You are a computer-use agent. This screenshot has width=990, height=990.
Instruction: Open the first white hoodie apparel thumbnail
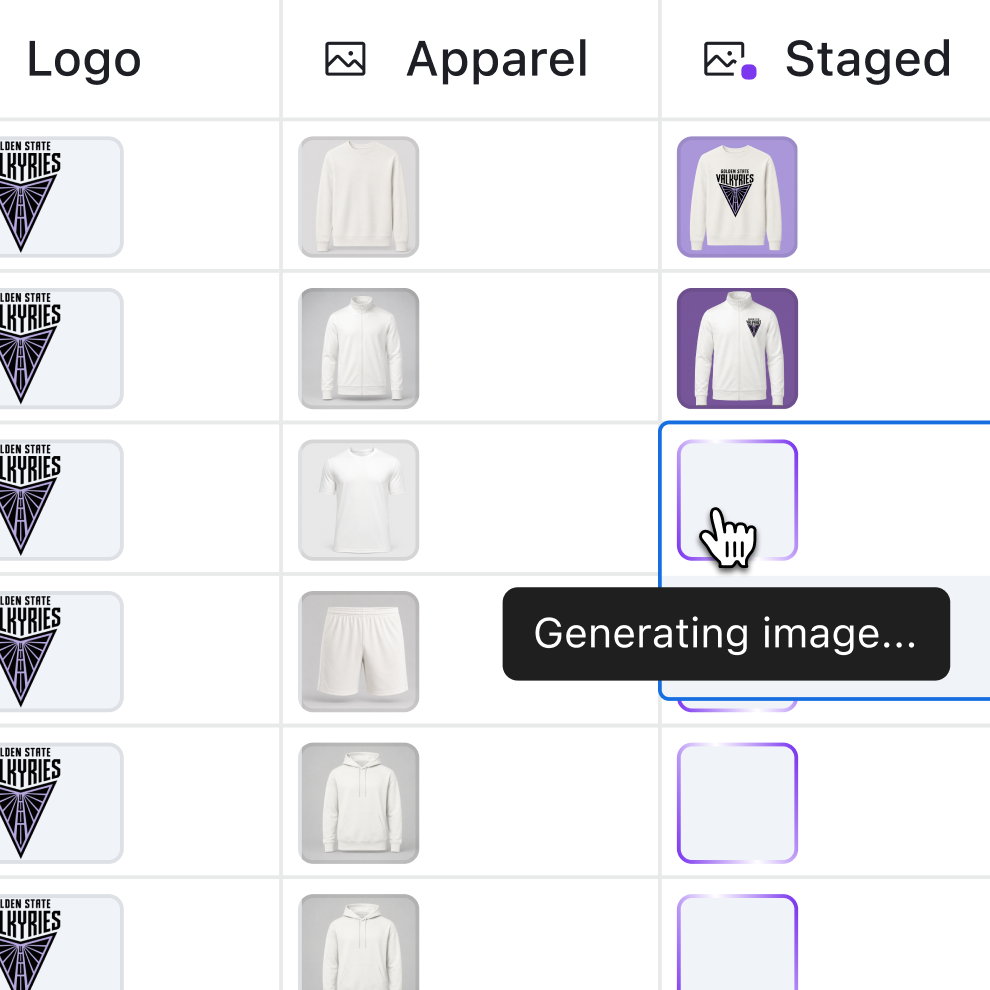pyautogui.click(x=359, y=803)
